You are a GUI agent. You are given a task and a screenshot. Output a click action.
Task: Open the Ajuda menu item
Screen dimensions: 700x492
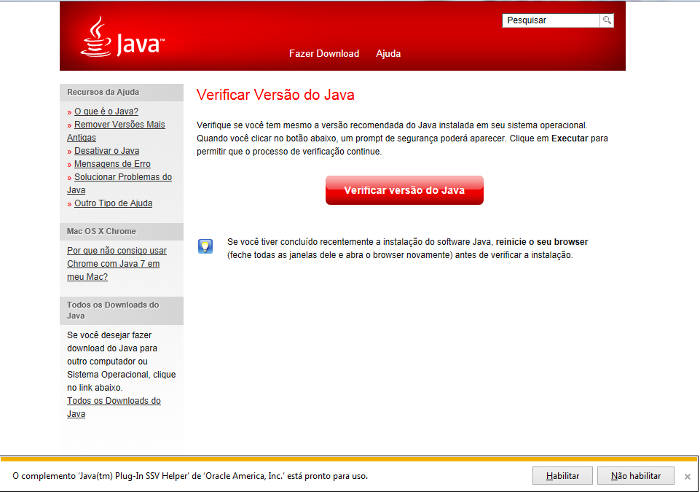point(388,54)
